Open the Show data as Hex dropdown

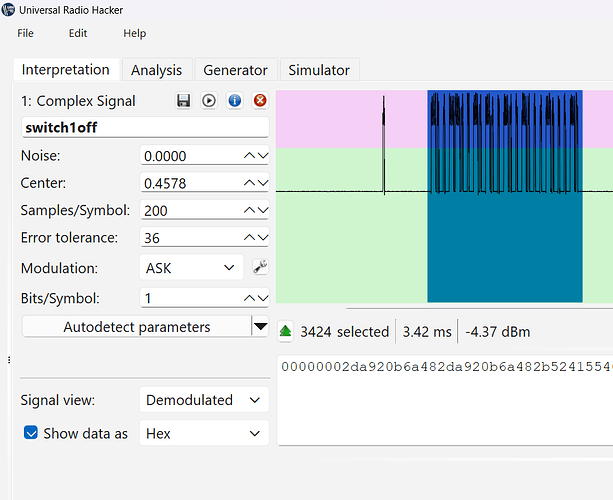coord(204,433)
